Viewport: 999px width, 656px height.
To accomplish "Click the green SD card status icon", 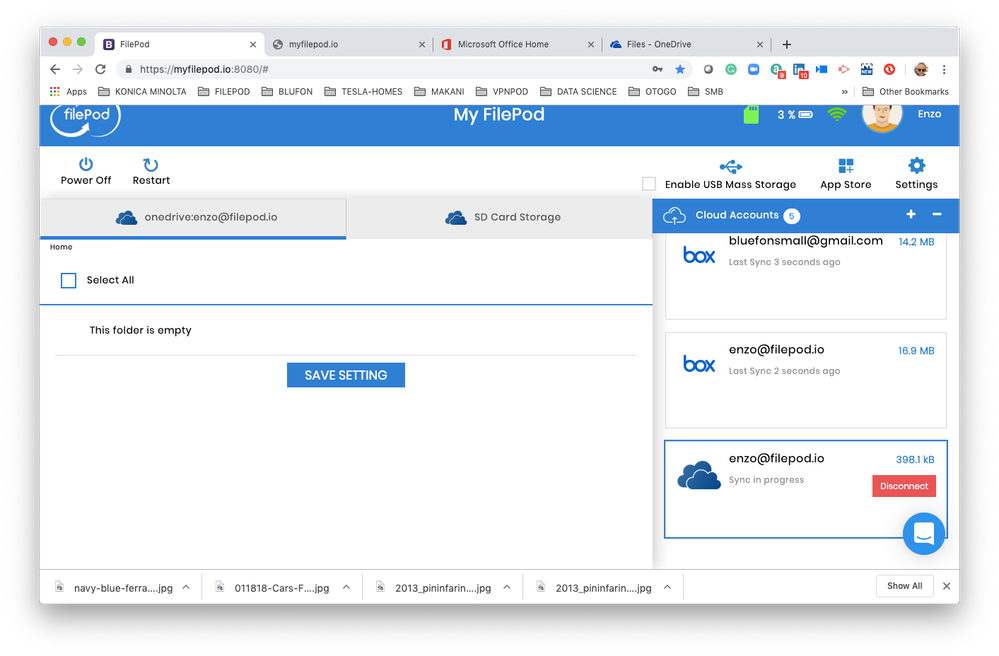I will [x=751, y=115].
